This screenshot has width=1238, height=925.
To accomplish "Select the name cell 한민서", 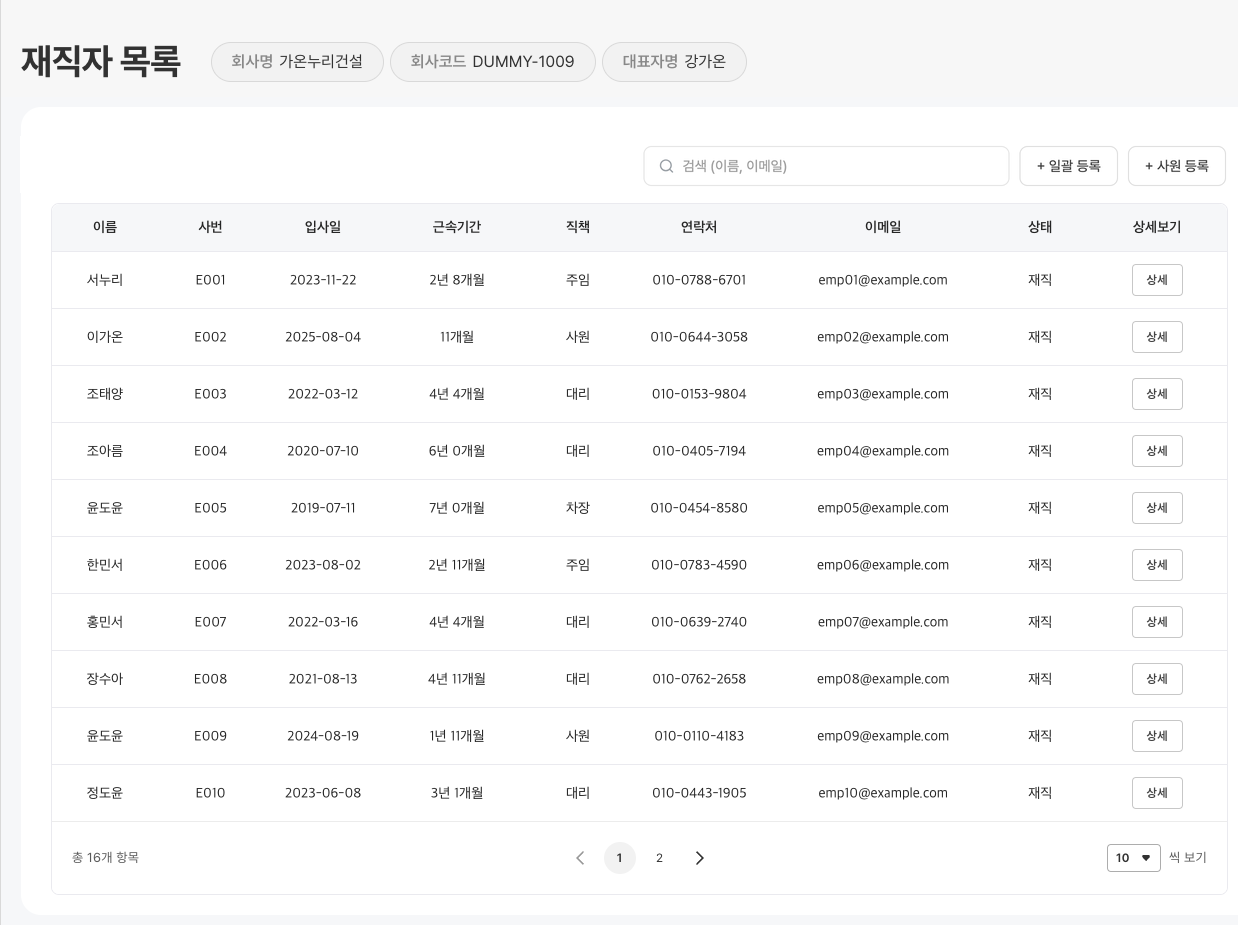I will [x=105, y=565].
